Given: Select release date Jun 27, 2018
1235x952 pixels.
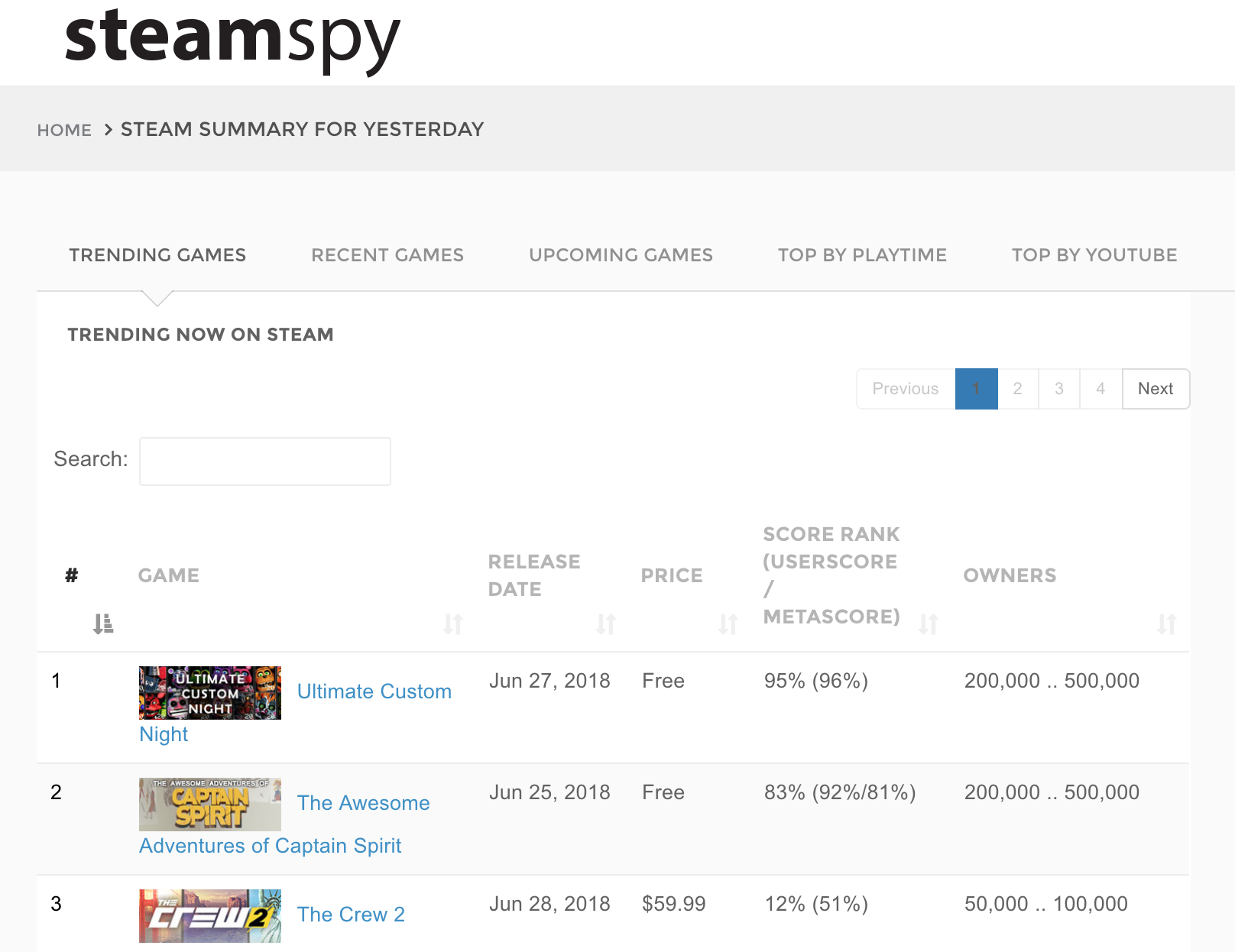Looking at the screenshot, I should [x=549, y=681].
